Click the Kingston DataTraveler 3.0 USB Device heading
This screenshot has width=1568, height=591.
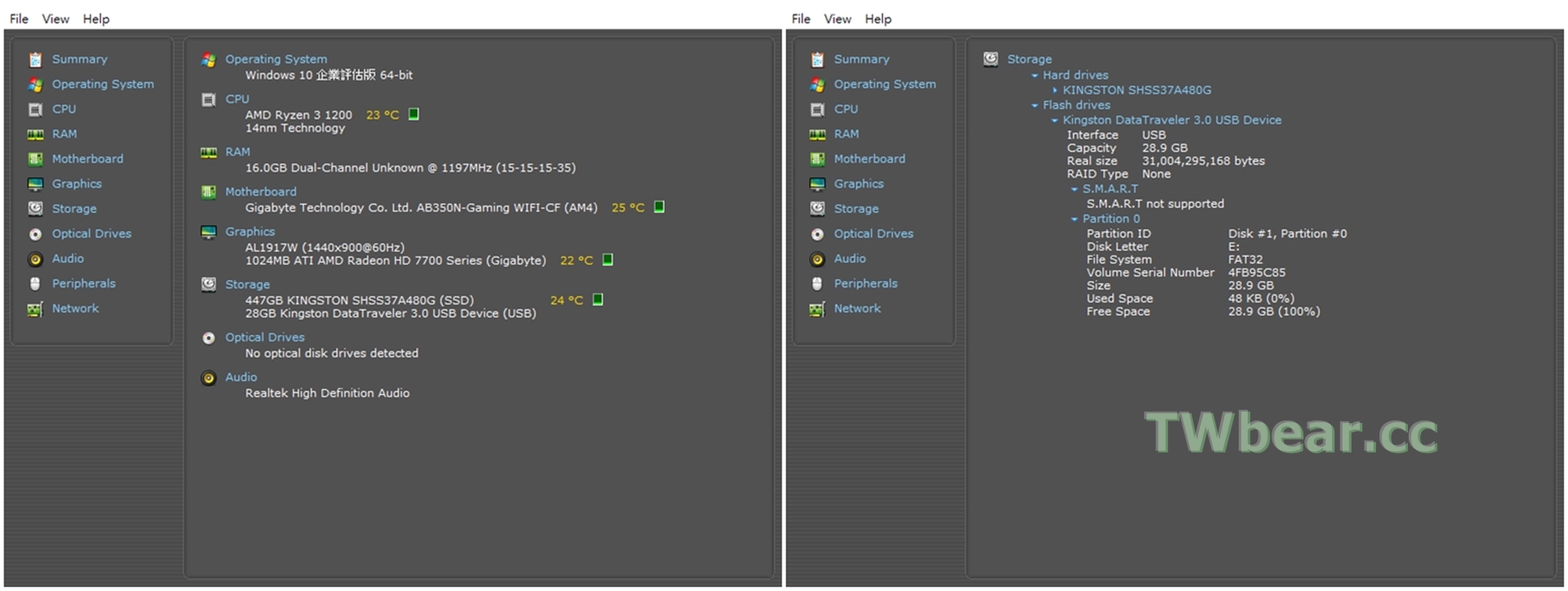coord(1172,120)
